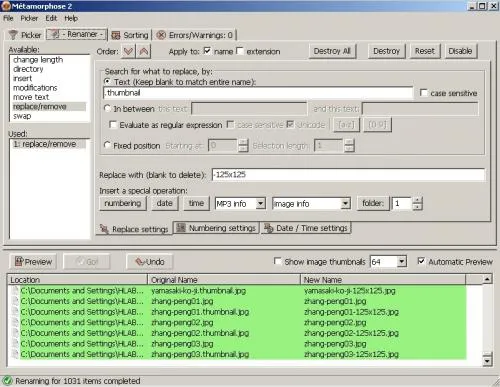Open the Edit menu
Viewport: 500px width, 387px height.
point(51,18)
